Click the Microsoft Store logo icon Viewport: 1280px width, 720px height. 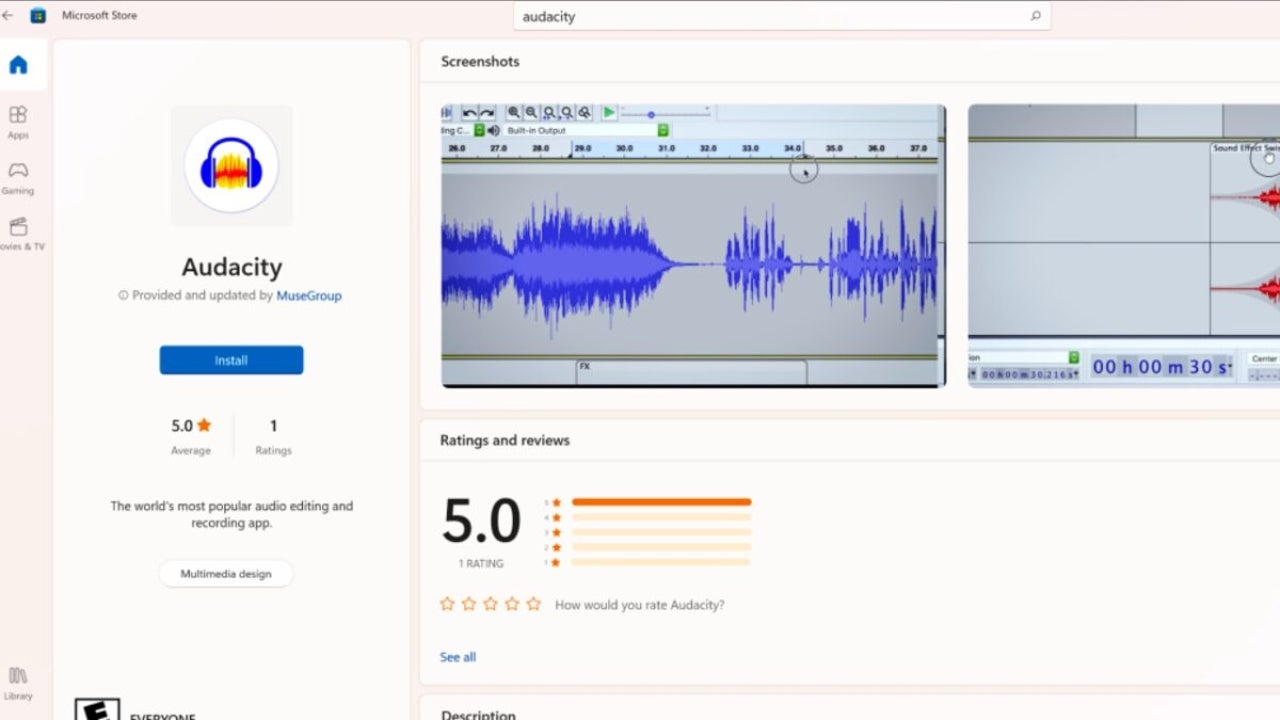(38, 16)
